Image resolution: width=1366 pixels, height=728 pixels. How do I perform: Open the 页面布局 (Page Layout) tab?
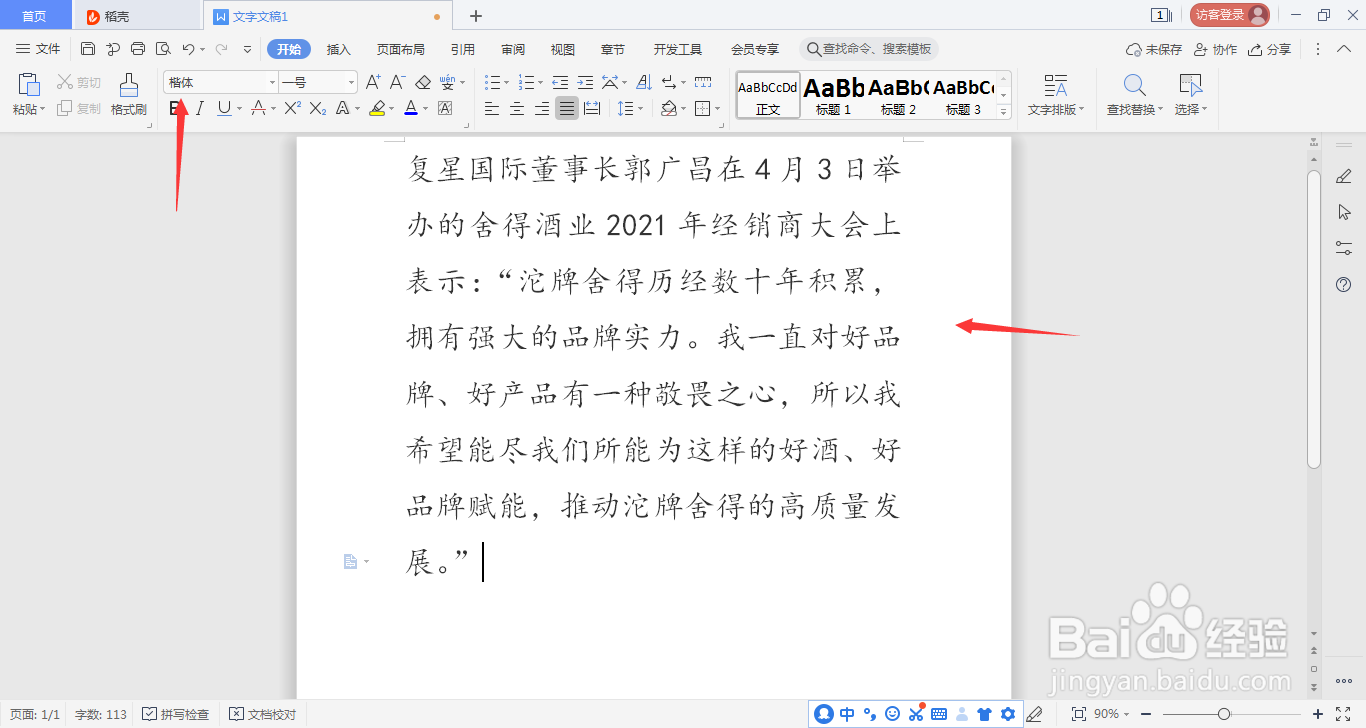pos(400,48)
